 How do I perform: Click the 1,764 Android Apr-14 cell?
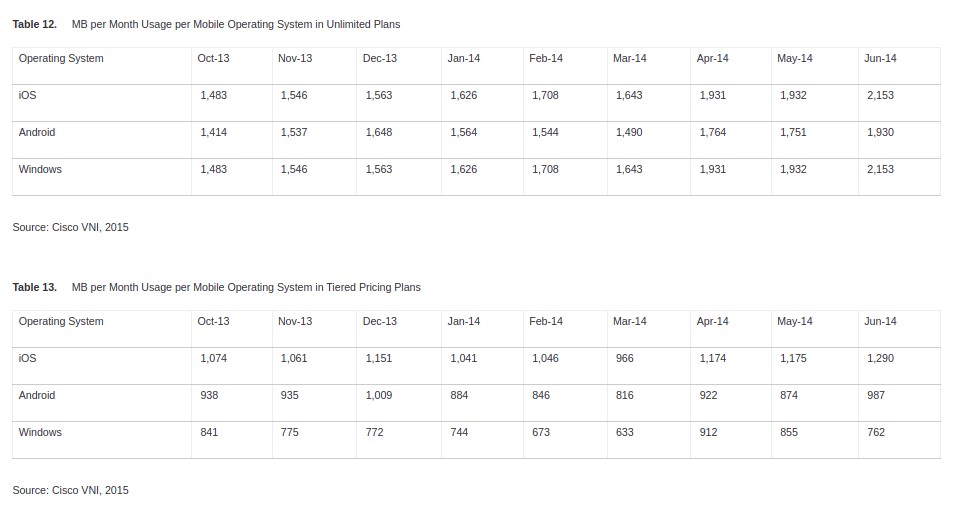[712, 132]
